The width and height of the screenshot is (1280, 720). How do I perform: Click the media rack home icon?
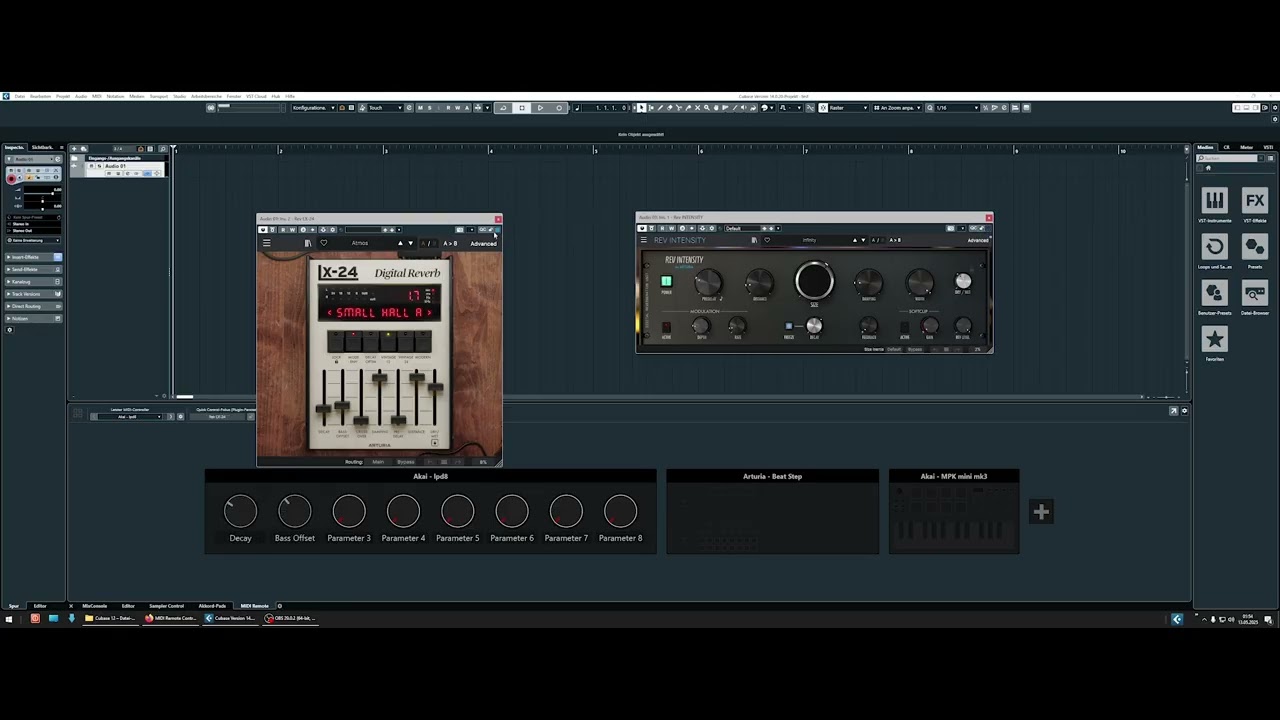point(1208,168)
